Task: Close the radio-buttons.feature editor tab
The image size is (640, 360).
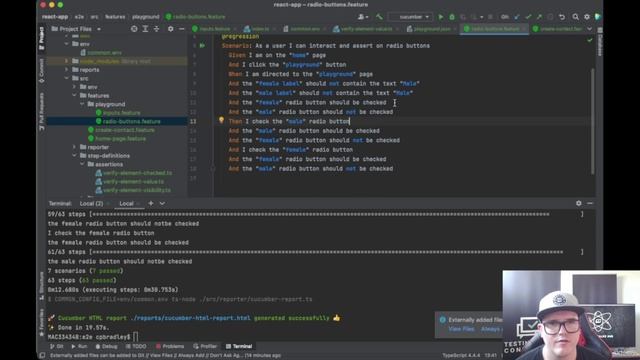Action: [x=524, y=29]
